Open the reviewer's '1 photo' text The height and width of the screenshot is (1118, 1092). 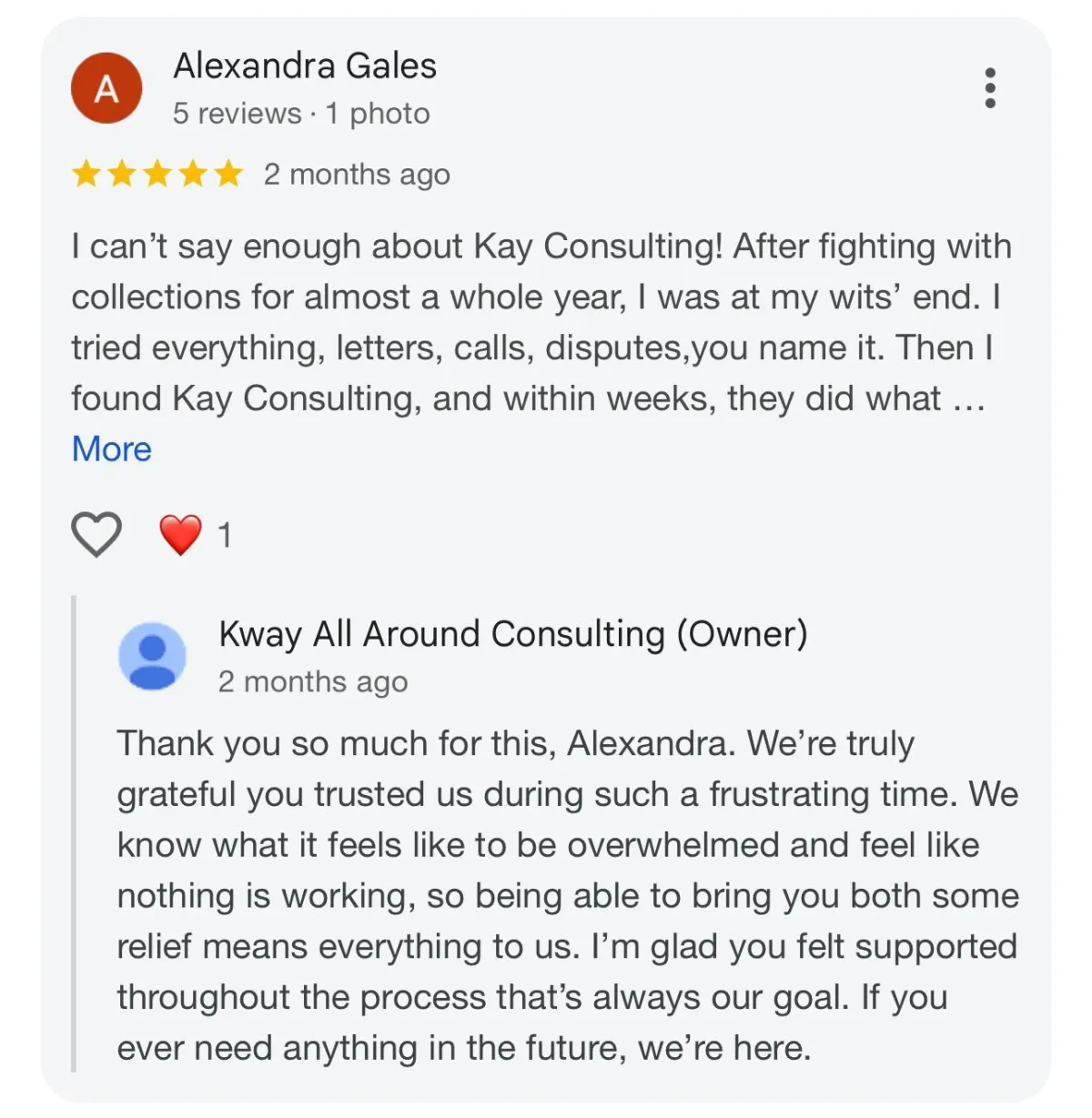378,114
